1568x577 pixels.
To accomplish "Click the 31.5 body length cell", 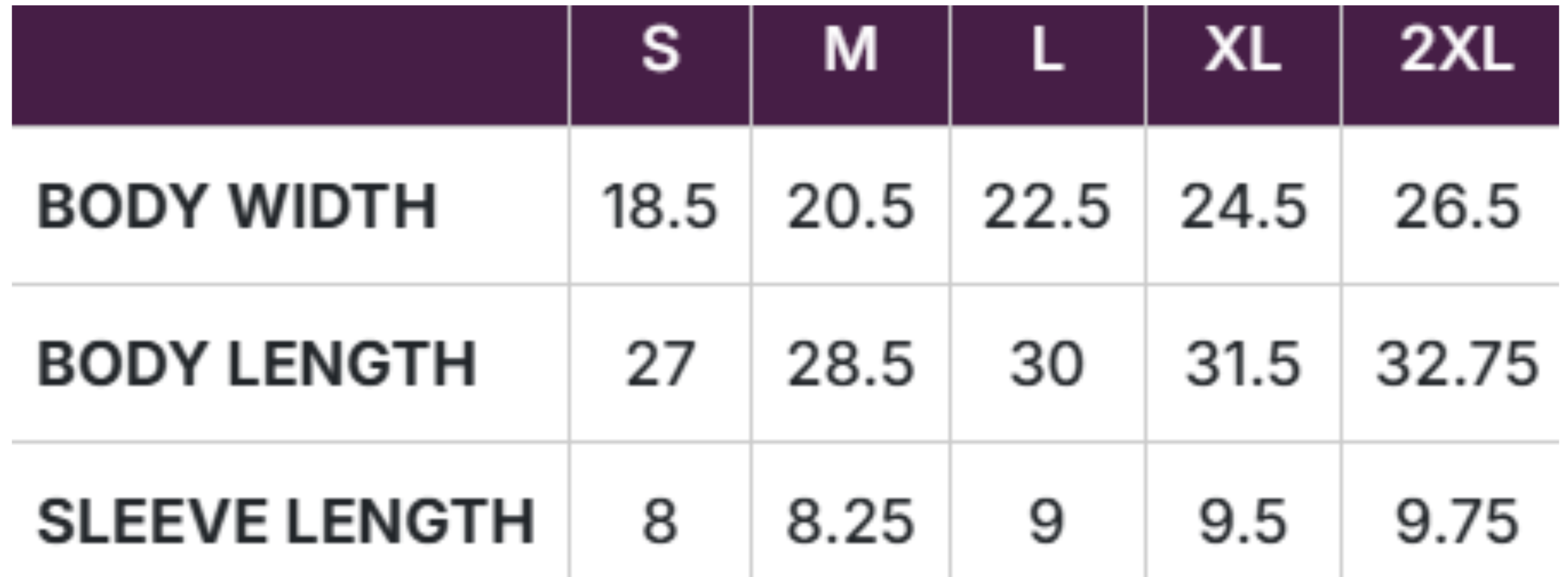I will pyautogui.click(x=1243, y=364).
